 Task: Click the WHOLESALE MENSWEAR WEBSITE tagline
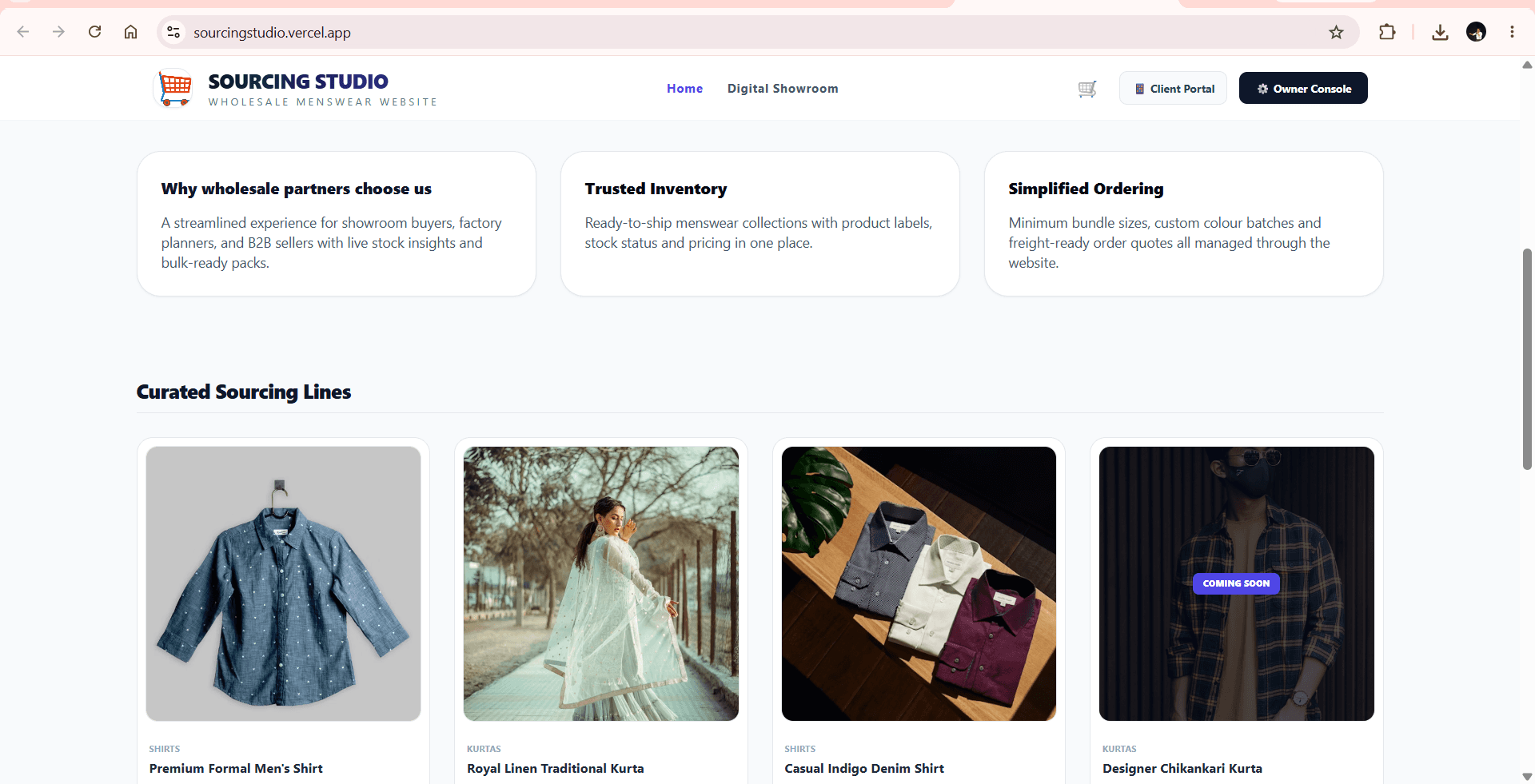tap(323, 102)
